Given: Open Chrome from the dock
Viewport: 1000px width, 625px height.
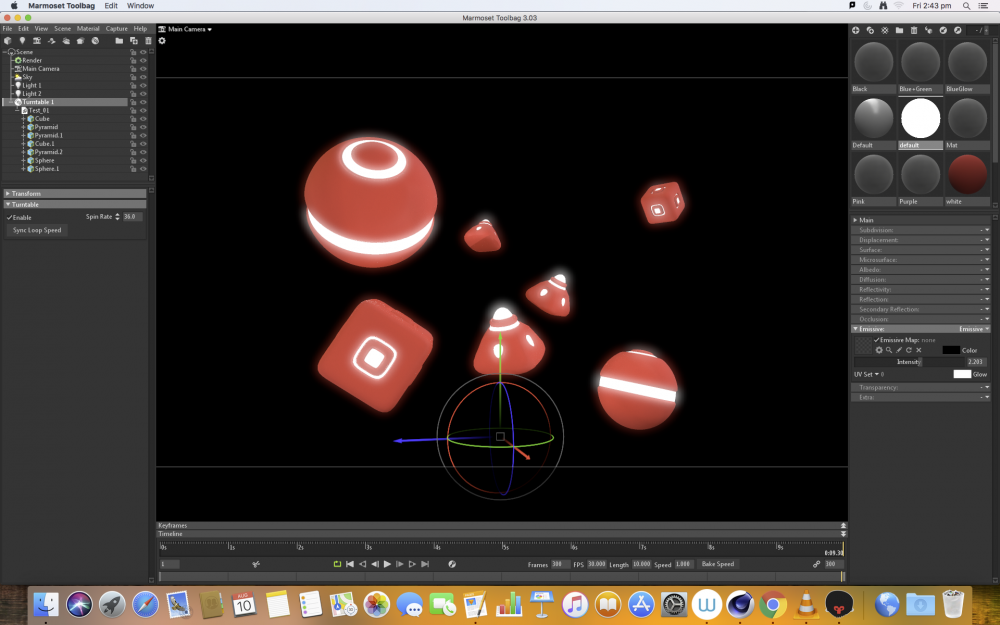Looking at the screenshot, I should pos(771,604).
